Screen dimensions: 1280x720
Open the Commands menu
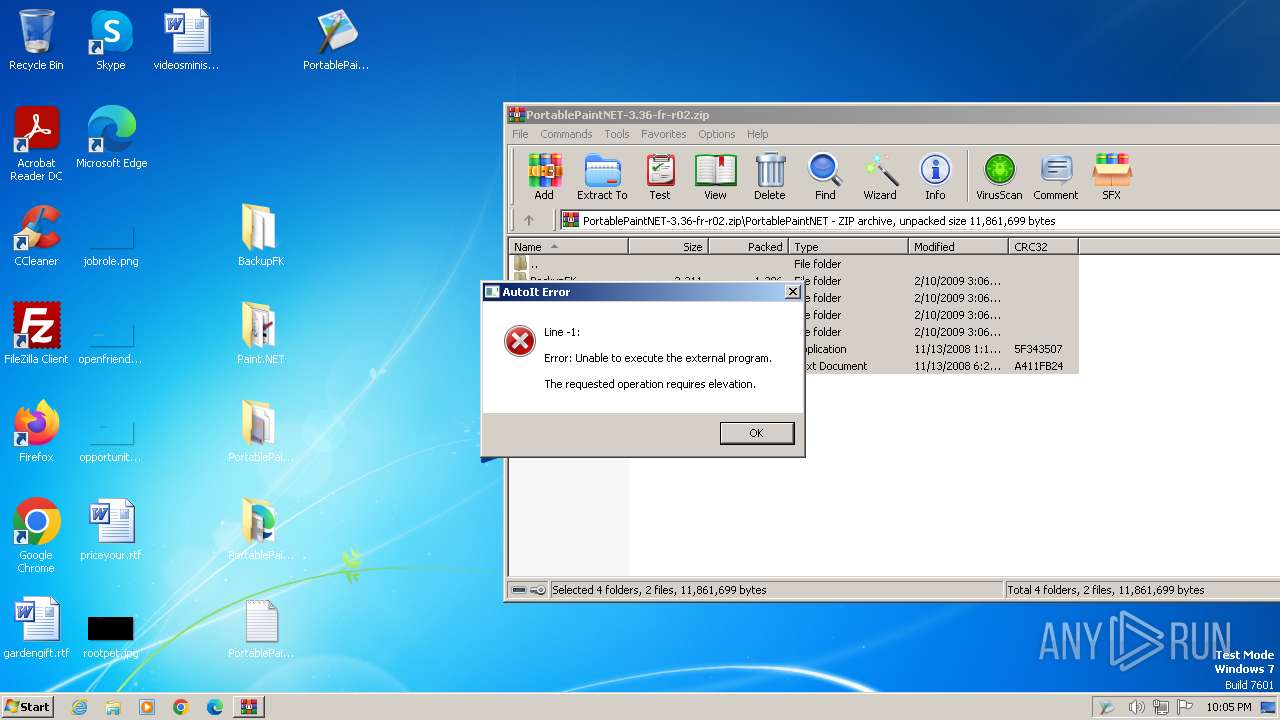566,134
